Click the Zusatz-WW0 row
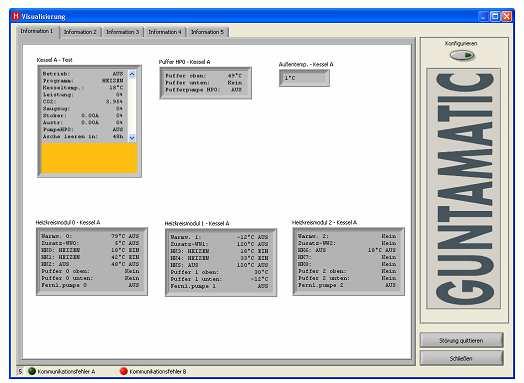 pyautogui.click(x=90, y=243)
